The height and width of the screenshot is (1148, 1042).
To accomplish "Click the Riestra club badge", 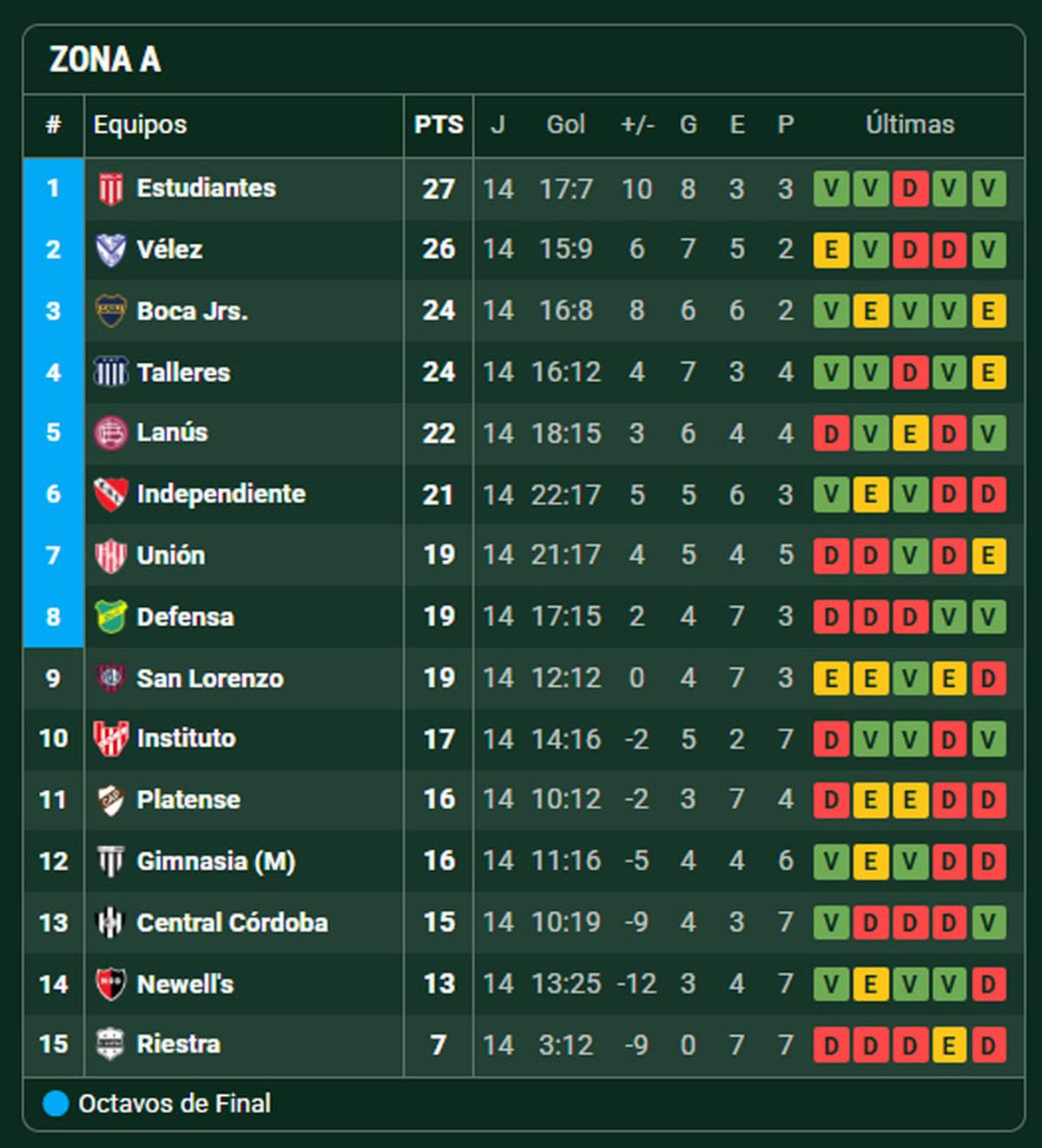I will (x=110, y=1044).
